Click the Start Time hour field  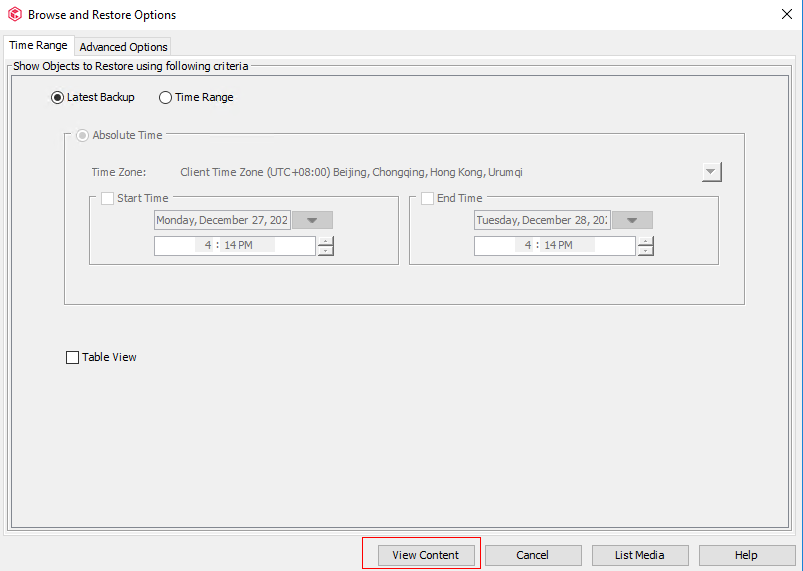(206, 245)
